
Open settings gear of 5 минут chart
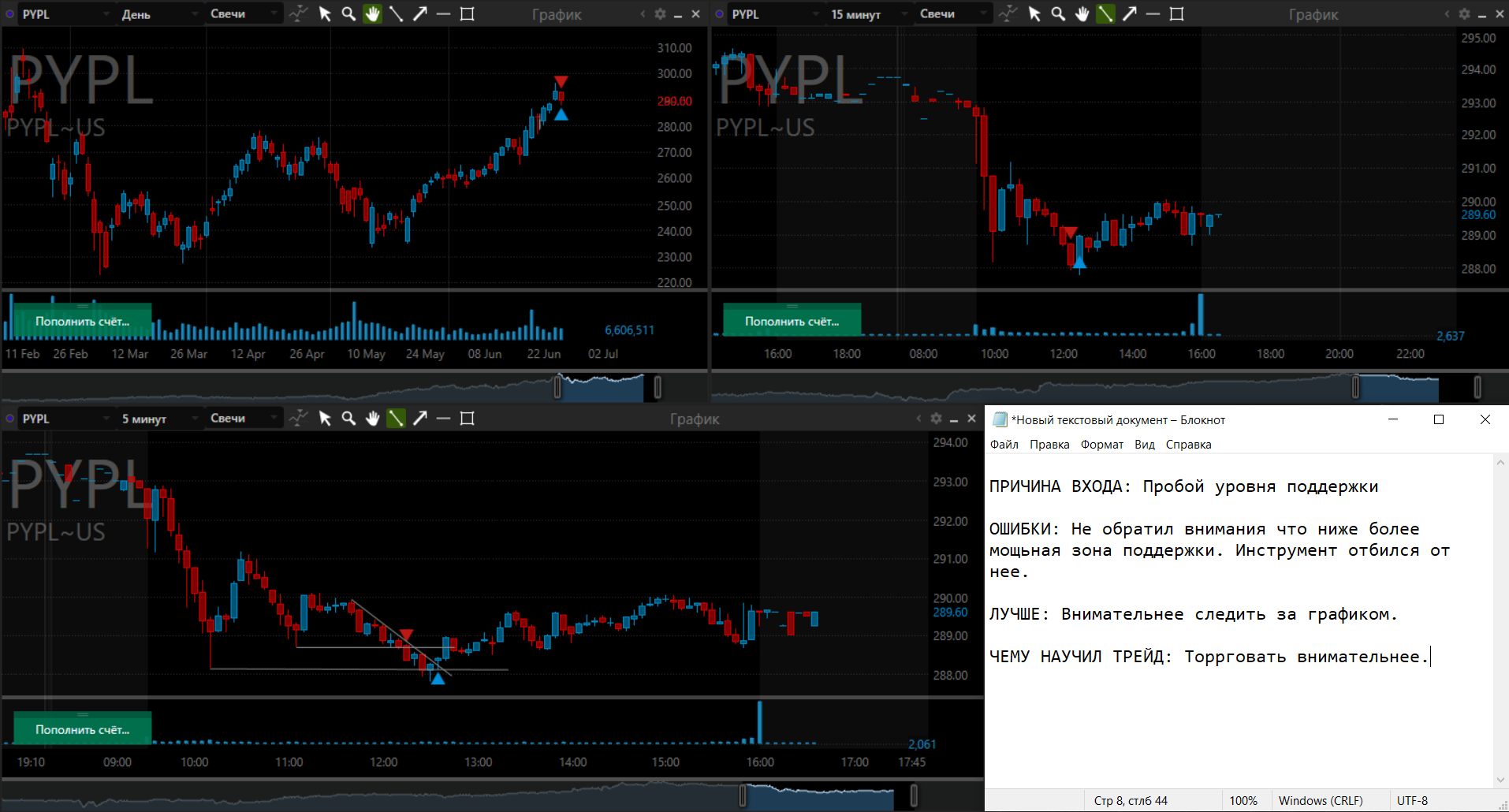pyautogui.click(x=936, y=419)
